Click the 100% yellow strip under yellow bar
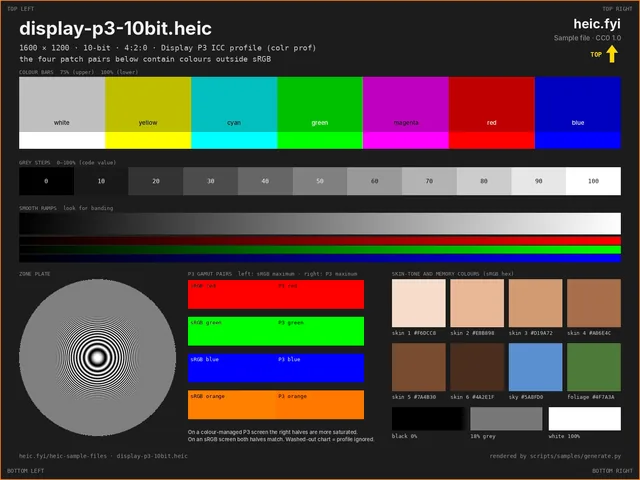640x480 pixels. pos(148,140)
